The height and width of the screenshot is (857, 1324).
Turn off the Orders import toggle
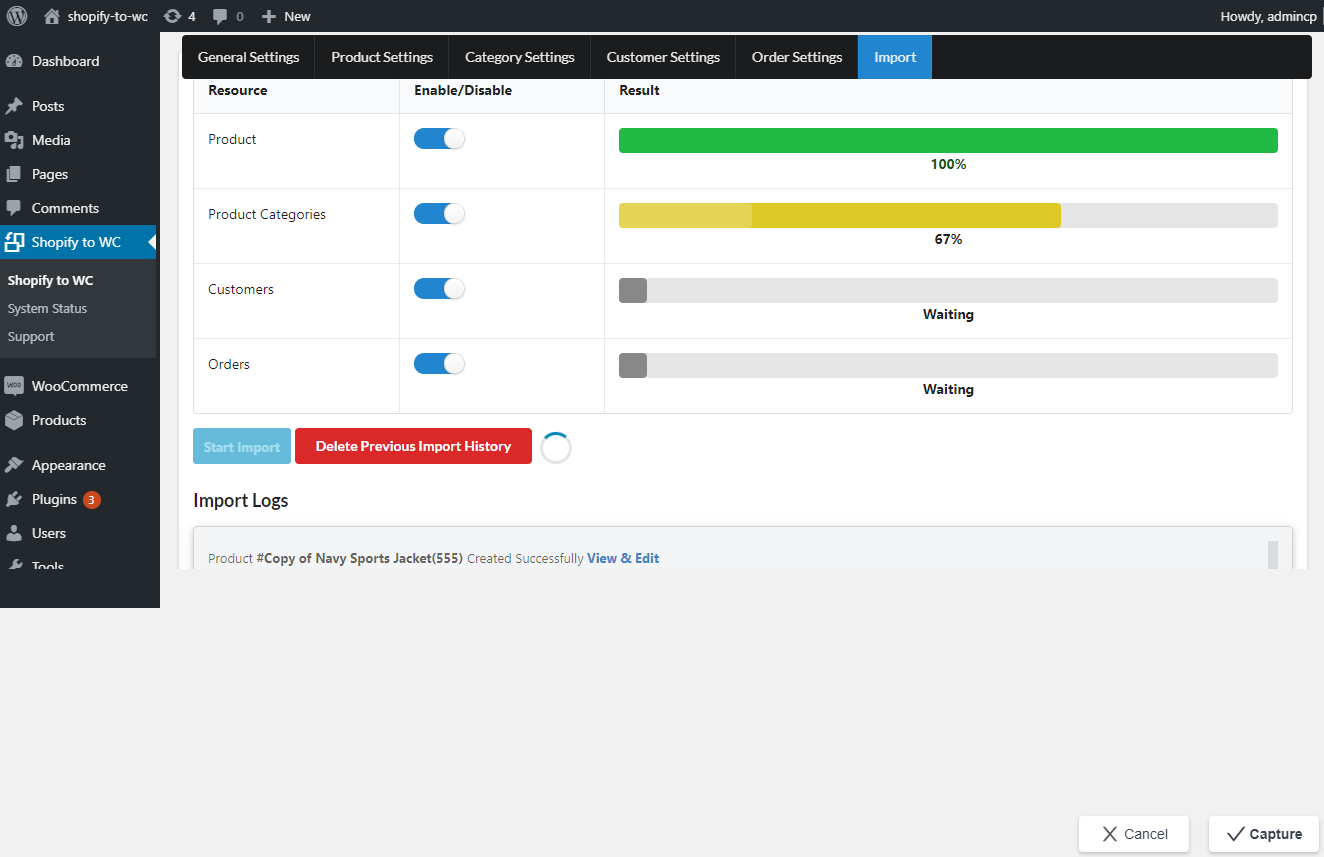click(440, 364)
